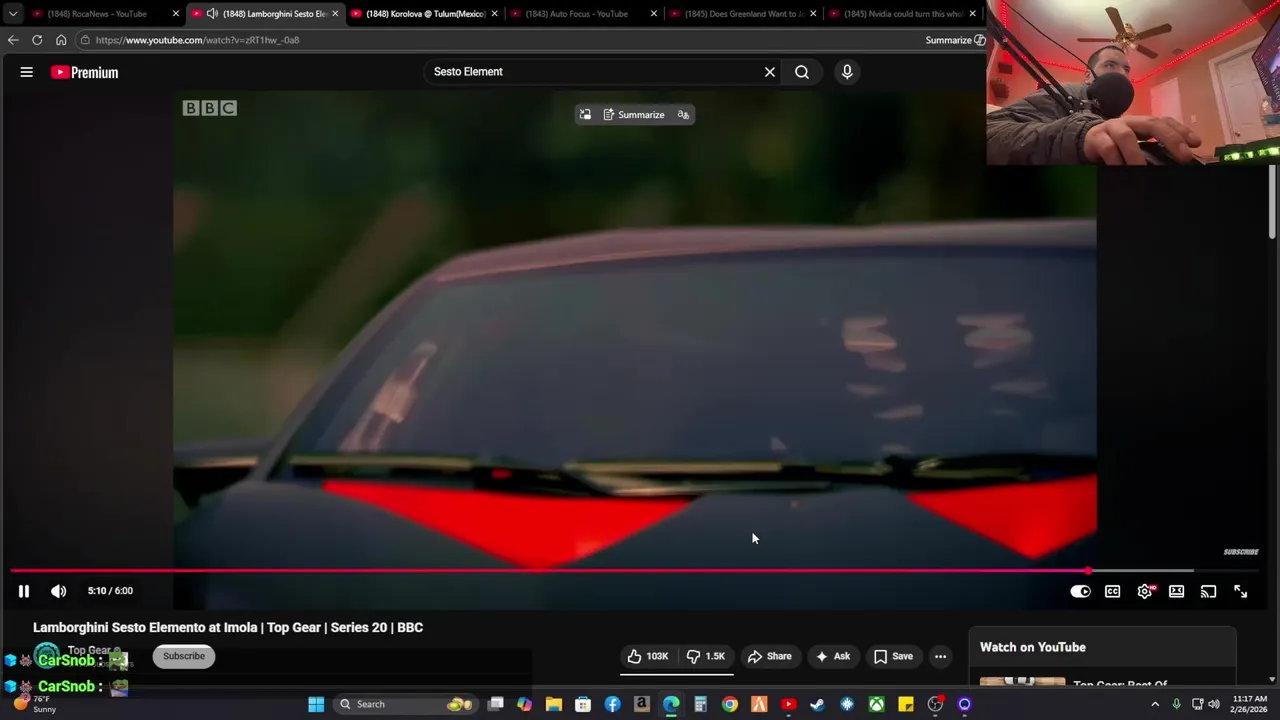Subscribe to the Top Gear channel
The image size is (1280, 720).
[184, 656]
